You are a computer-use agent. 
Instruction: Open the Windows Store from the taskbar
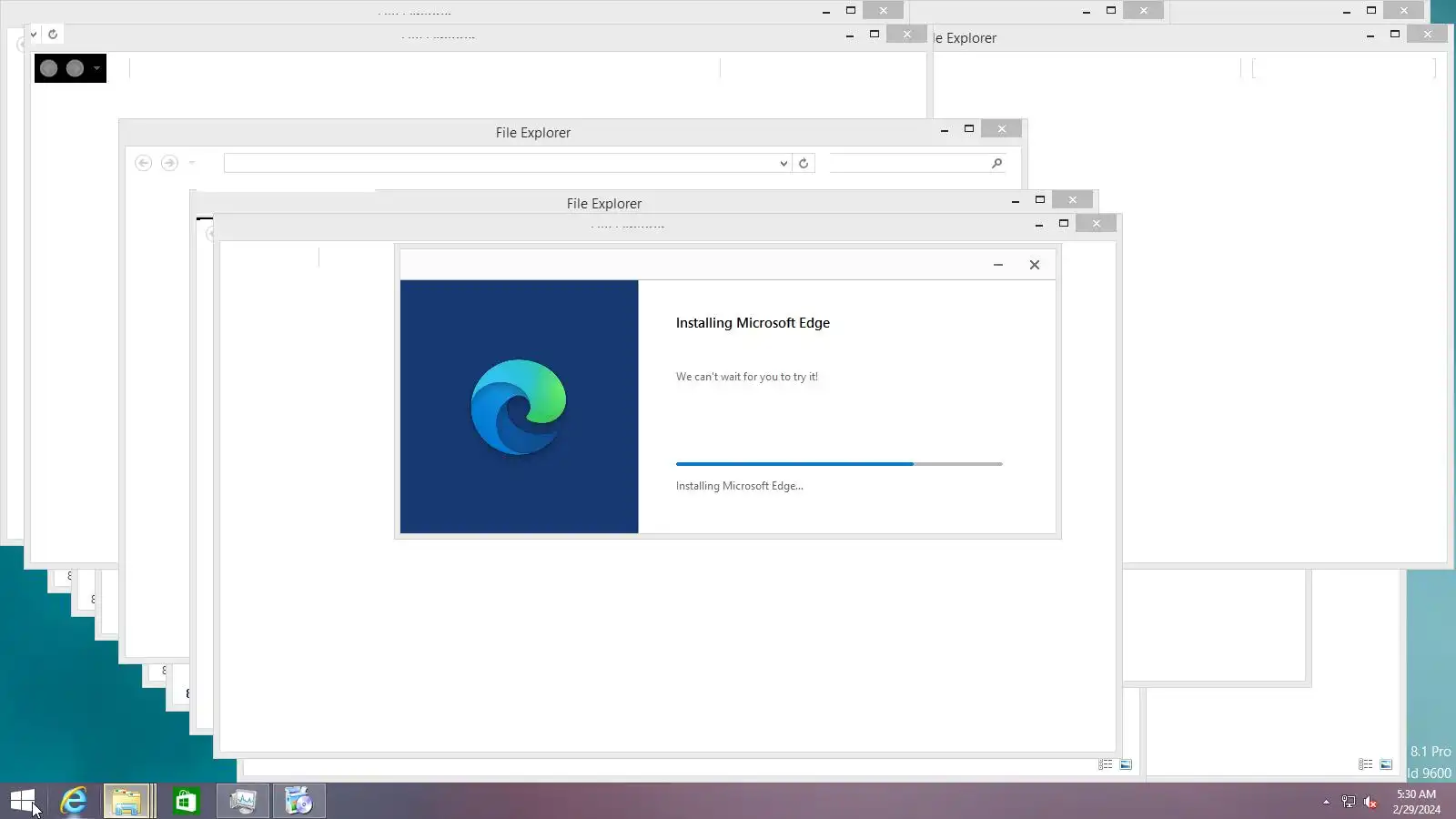tap(186, 802)
